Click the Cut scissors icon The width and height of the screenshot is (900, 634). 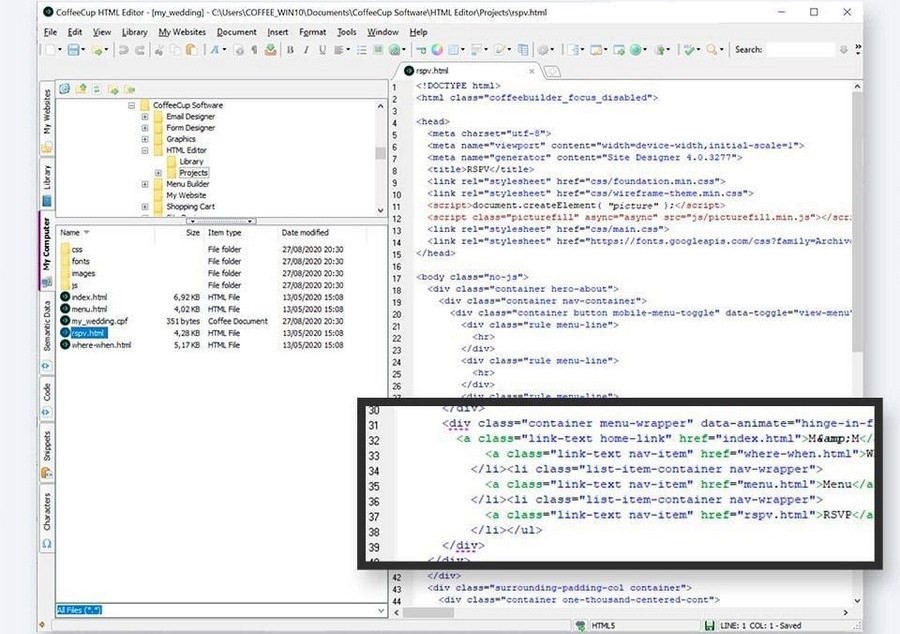[x=160, y=50]
